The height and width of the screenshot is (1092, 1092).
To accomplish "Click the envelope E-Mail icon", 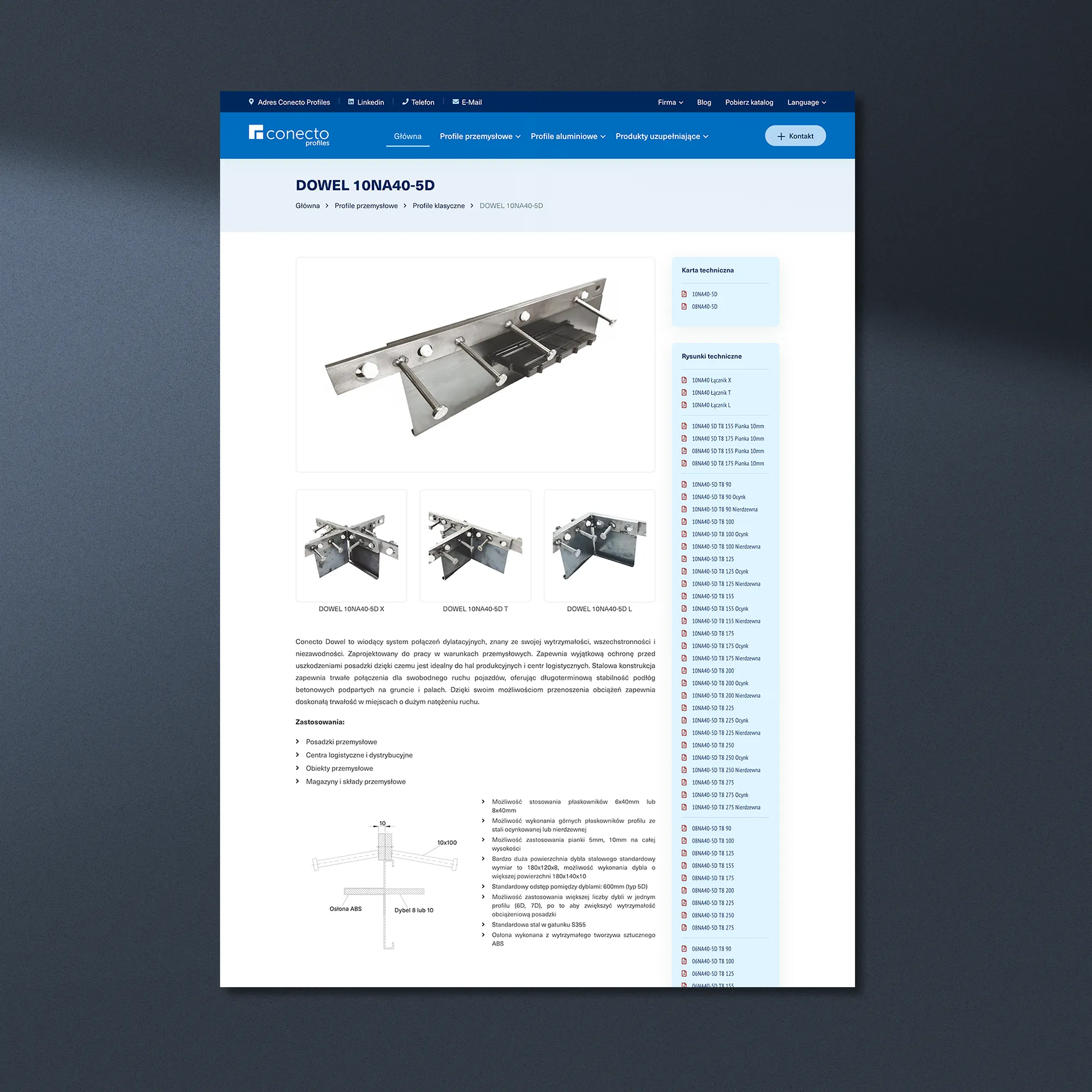I will pos(455,102).
